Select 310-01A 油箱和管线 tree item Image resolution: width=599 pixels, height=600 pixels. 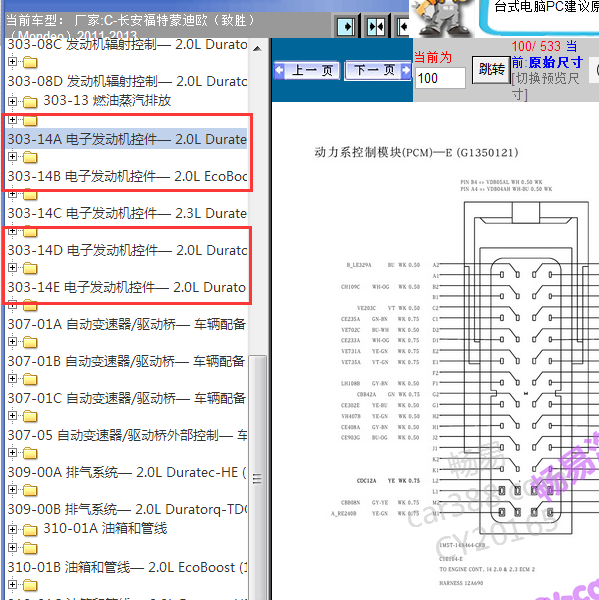point(105,528)
